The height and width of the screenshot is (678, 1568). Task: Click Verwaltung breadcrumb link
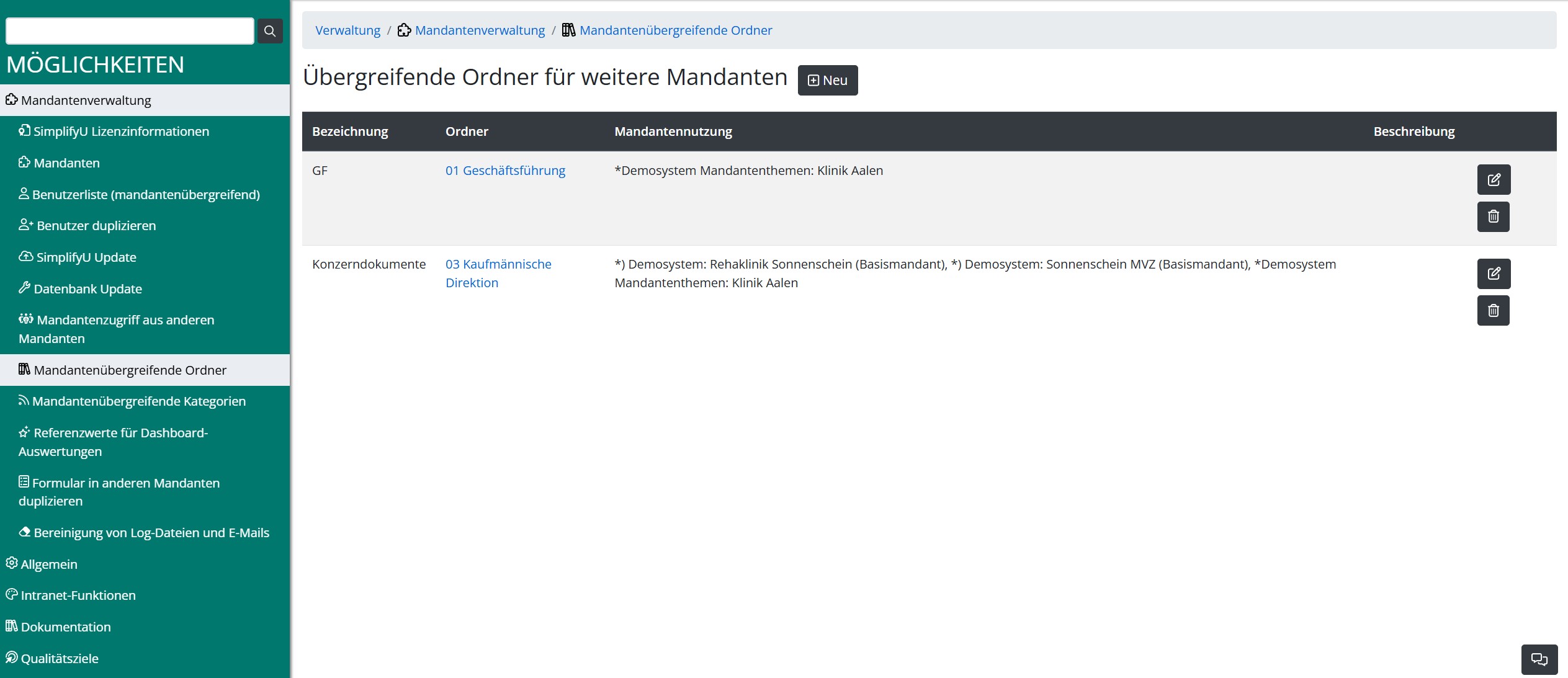coord(347,30)
